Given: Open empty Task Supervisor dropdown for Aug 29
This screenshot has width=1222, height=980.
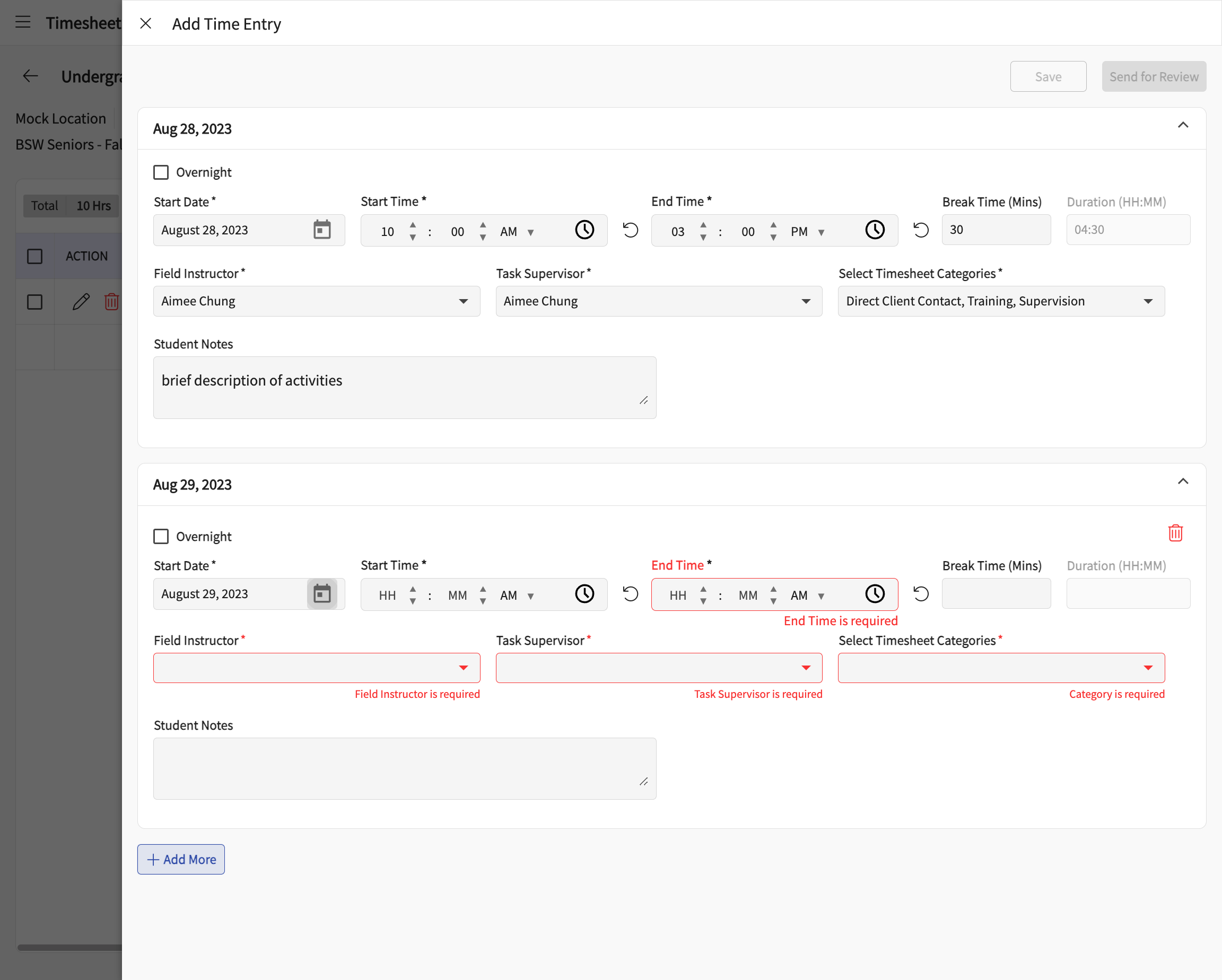Looking at the screenshot, I should (x=659, y=668).
